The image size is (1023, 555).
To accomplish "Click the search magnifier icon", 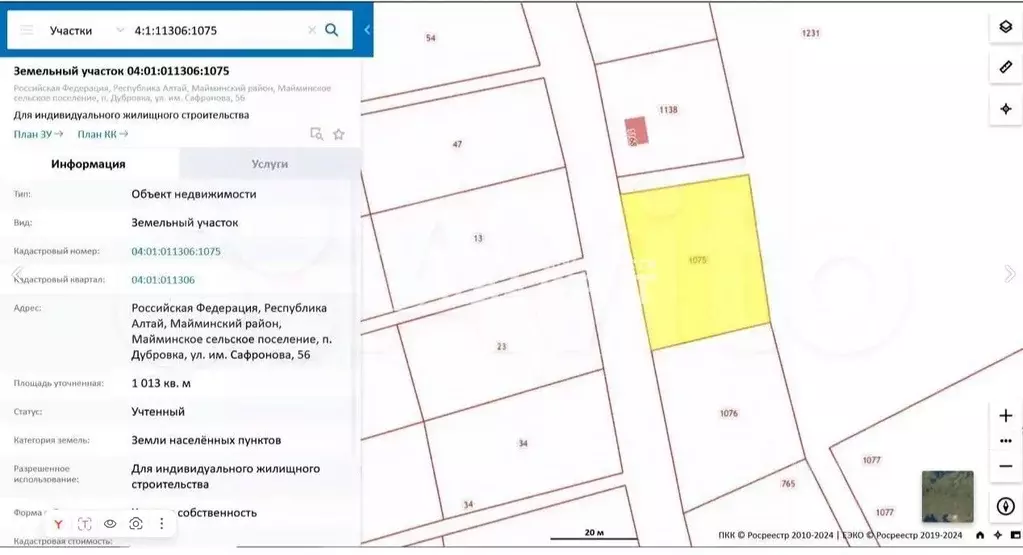I will click(x=332, y=30).
